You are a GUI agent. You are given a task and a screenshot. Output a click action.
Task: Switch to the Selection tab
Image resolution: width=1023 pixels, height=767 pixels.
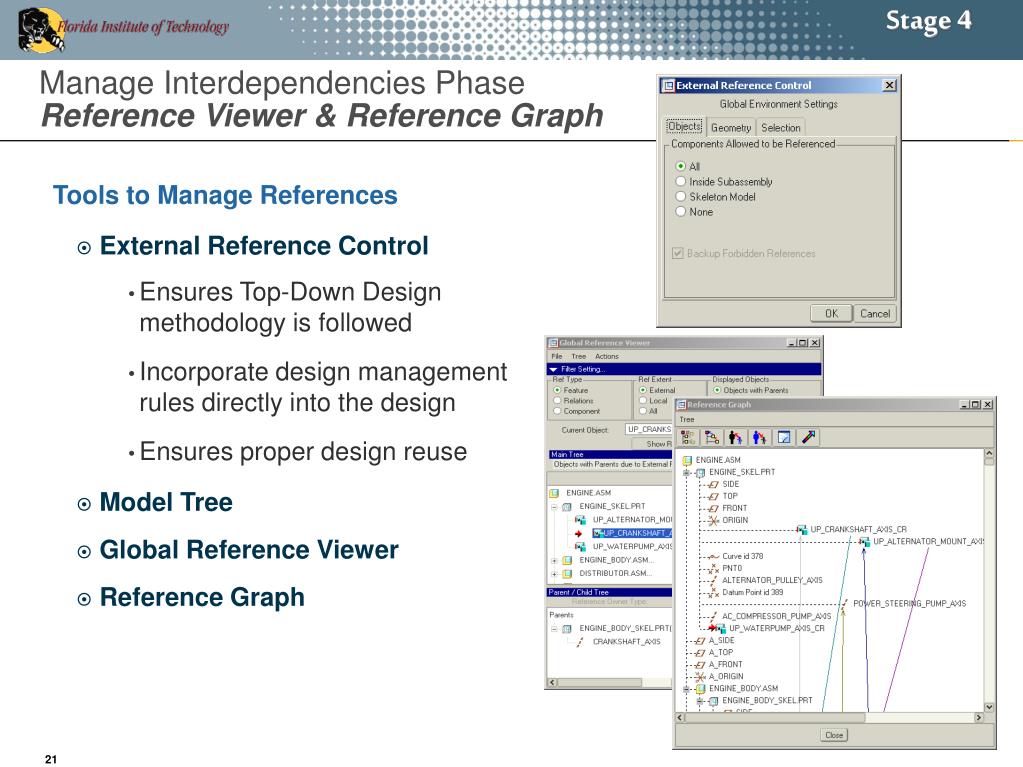point(780,128)
